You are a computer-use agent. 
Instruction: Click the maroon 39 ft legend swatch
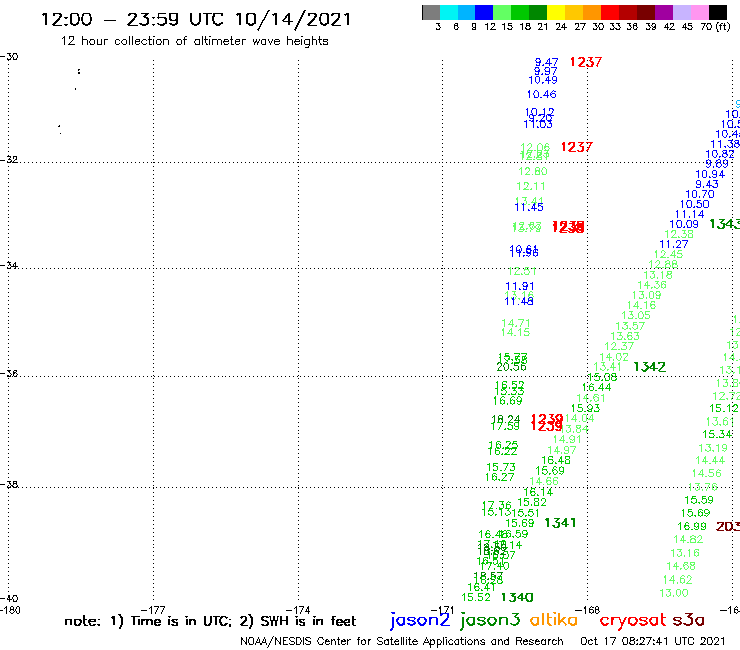tap(646, 12)
